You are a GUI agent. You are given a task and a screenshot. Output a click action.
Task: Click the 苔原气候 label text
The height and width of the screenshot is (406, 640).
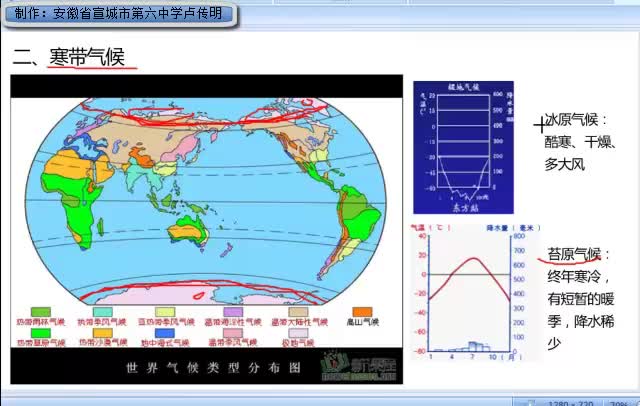coord(574,254)
